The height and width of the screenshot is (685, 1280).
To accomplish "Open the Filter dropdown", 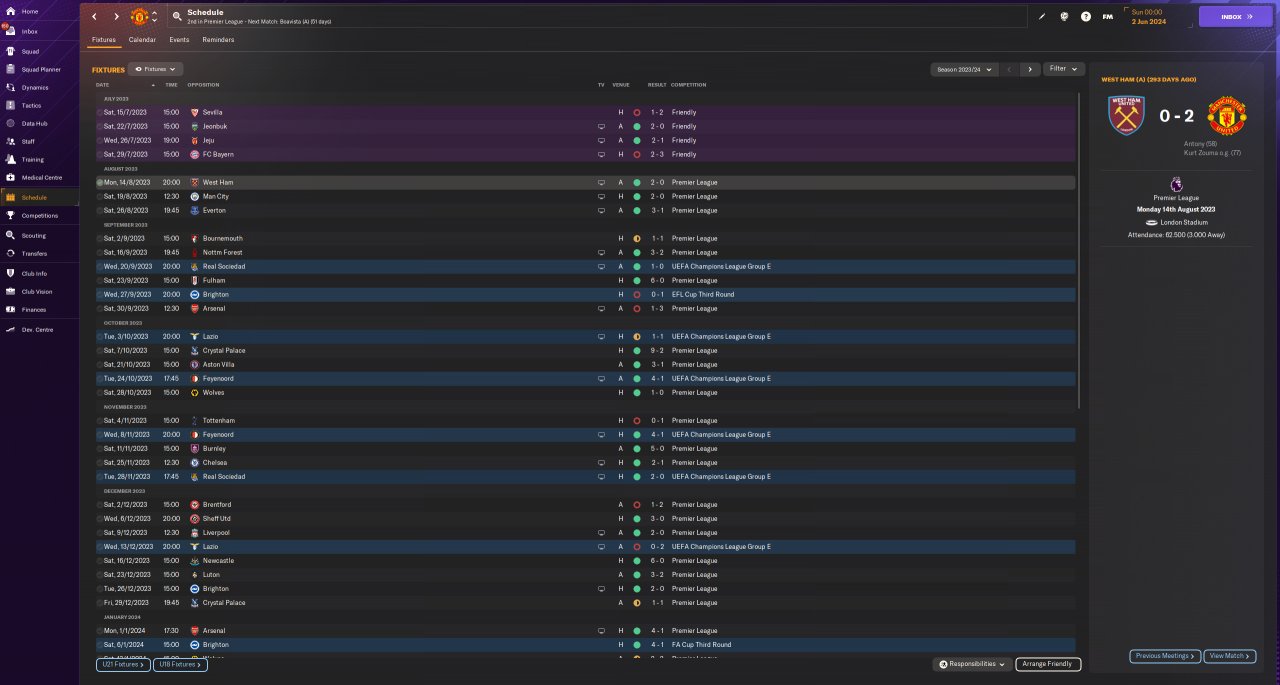I will point(1064,69).
